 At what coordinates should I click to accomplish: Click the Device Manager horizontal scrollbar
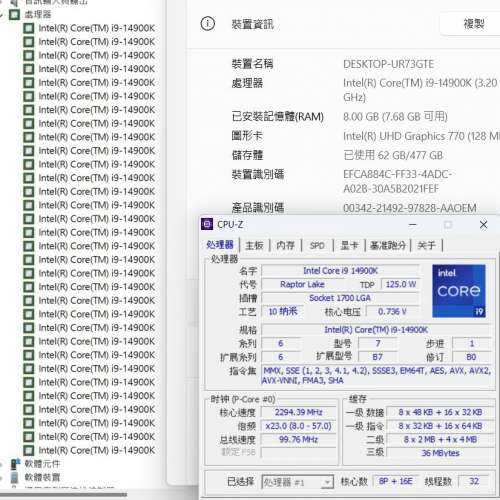(x=63, y=495)
